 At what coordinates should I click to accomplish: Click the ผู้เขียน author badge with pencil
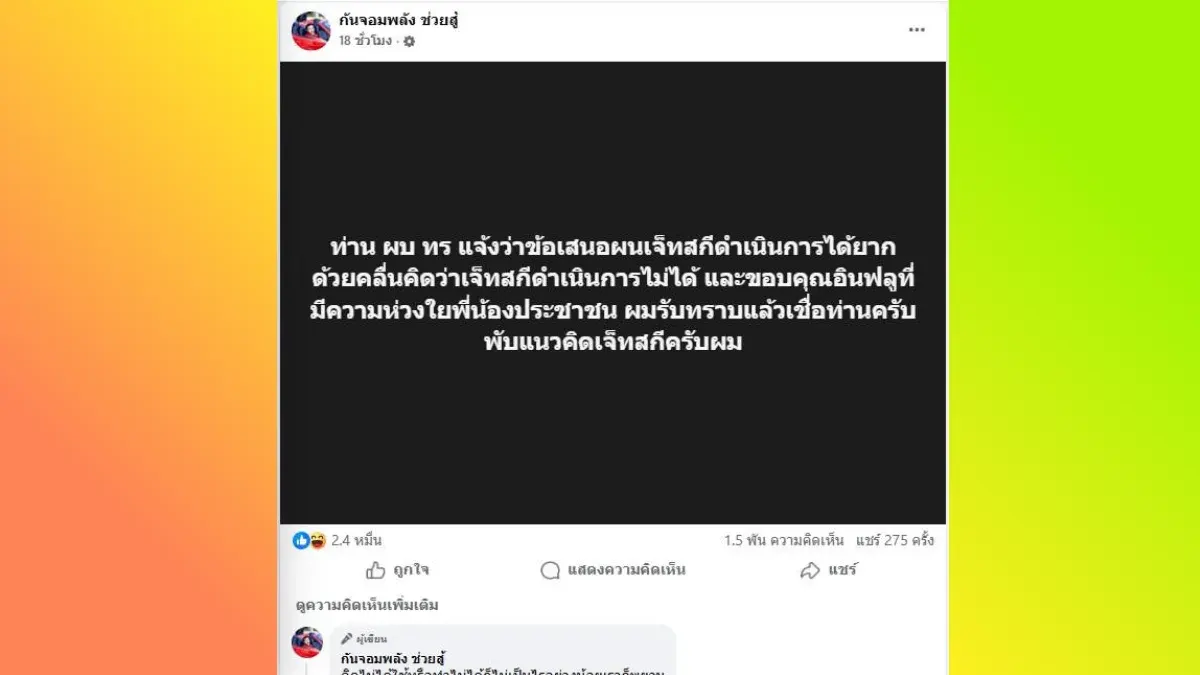pyautogui.click(x=364, y=638)
